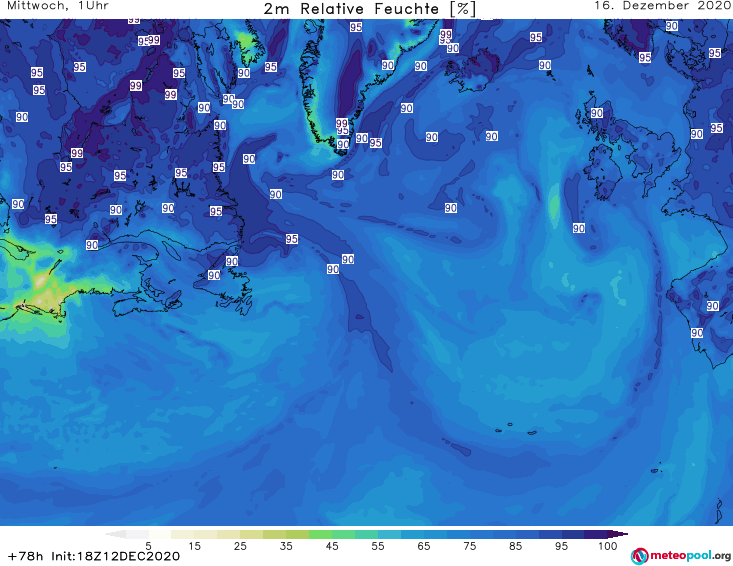
Task: Click the legend value '15'
Action: 194,545
